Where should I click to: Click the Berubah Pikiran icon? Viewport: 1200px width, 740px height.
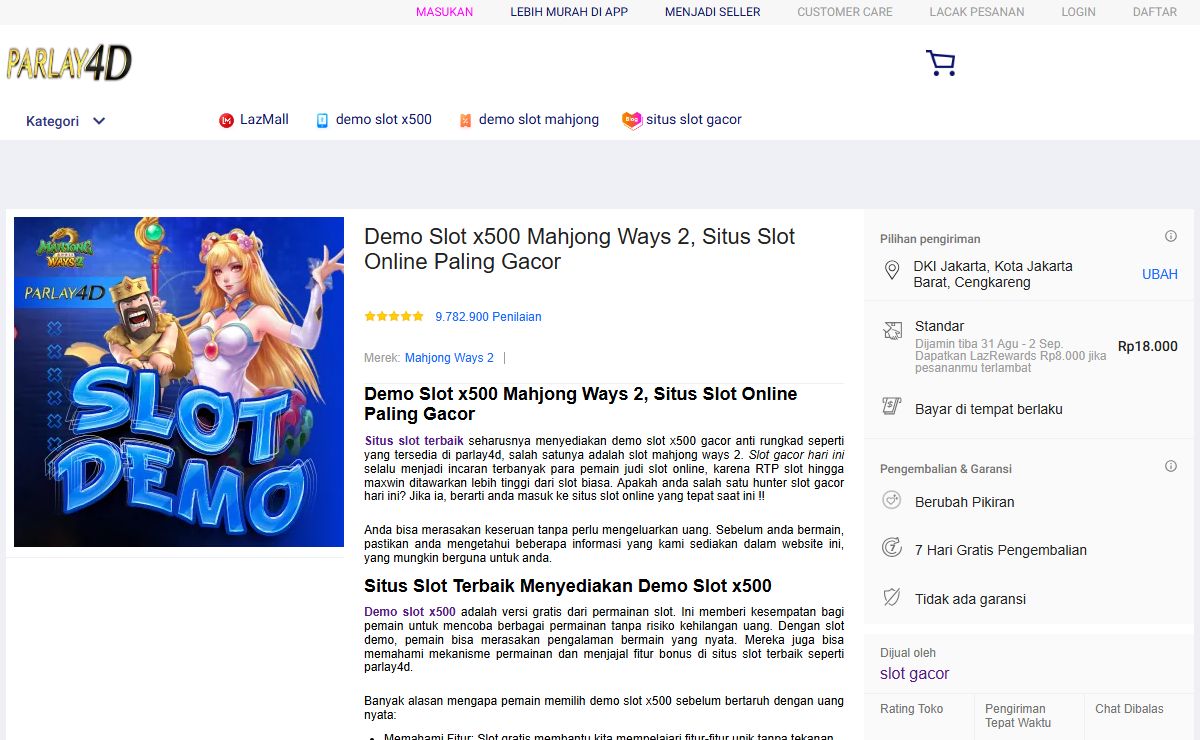coord(892,500)
